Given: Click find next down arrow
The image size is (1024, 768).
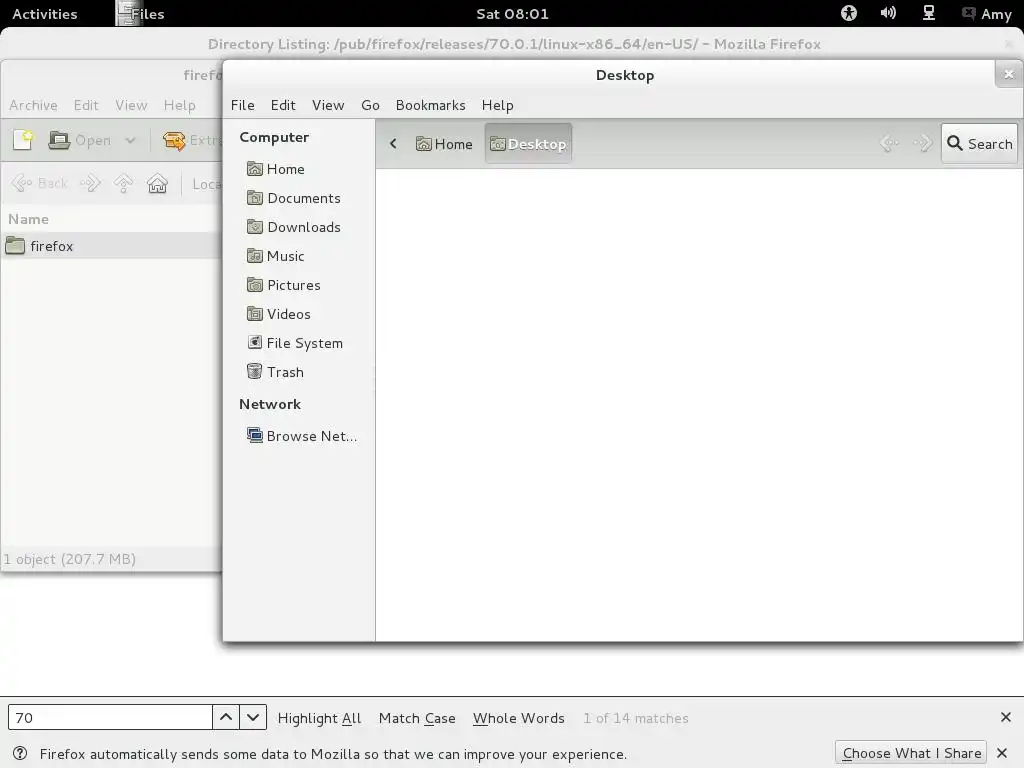Looking at the screenshot, I should click(253, 718).
